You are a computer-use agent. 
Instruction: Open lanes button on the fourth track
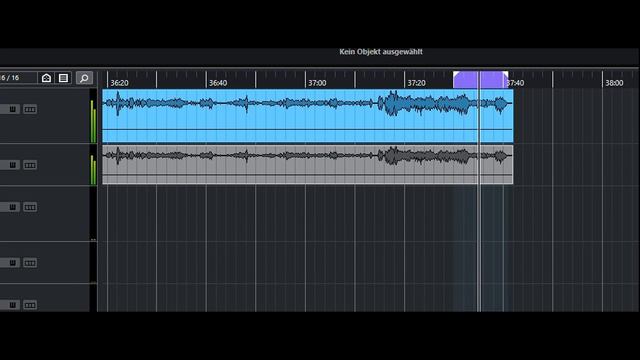pyautogui.click(x=30, y=262)
